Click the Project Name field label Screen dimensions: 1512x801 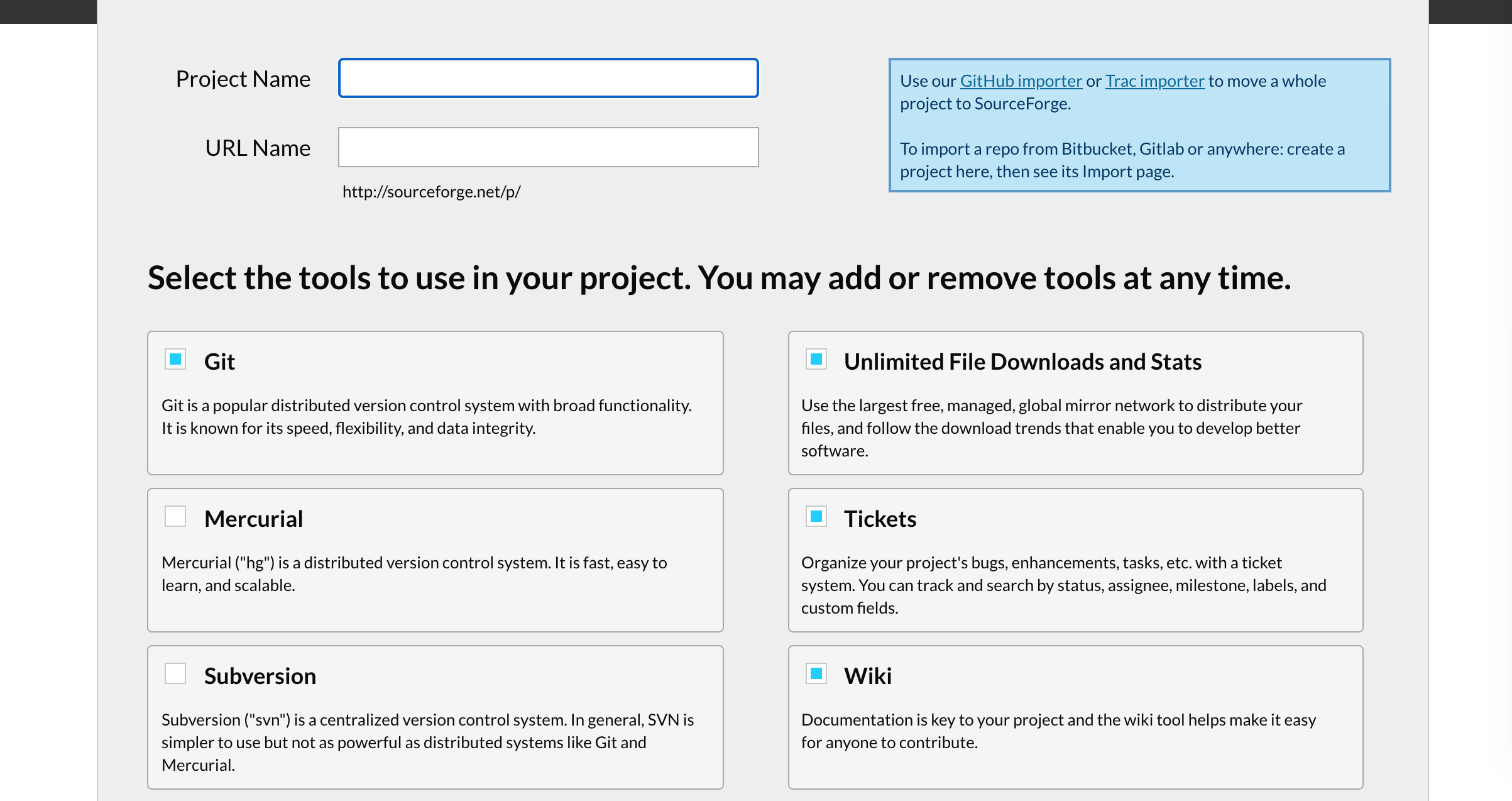[243, 79]
